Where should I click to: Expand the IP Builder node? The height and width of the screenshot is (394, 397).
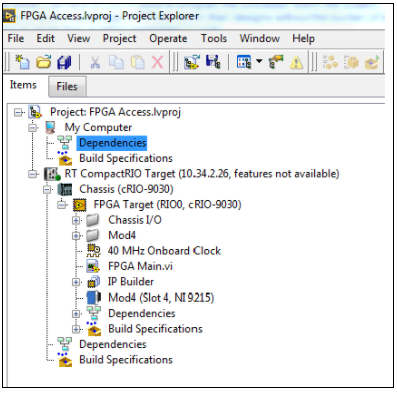click(76, 282)
